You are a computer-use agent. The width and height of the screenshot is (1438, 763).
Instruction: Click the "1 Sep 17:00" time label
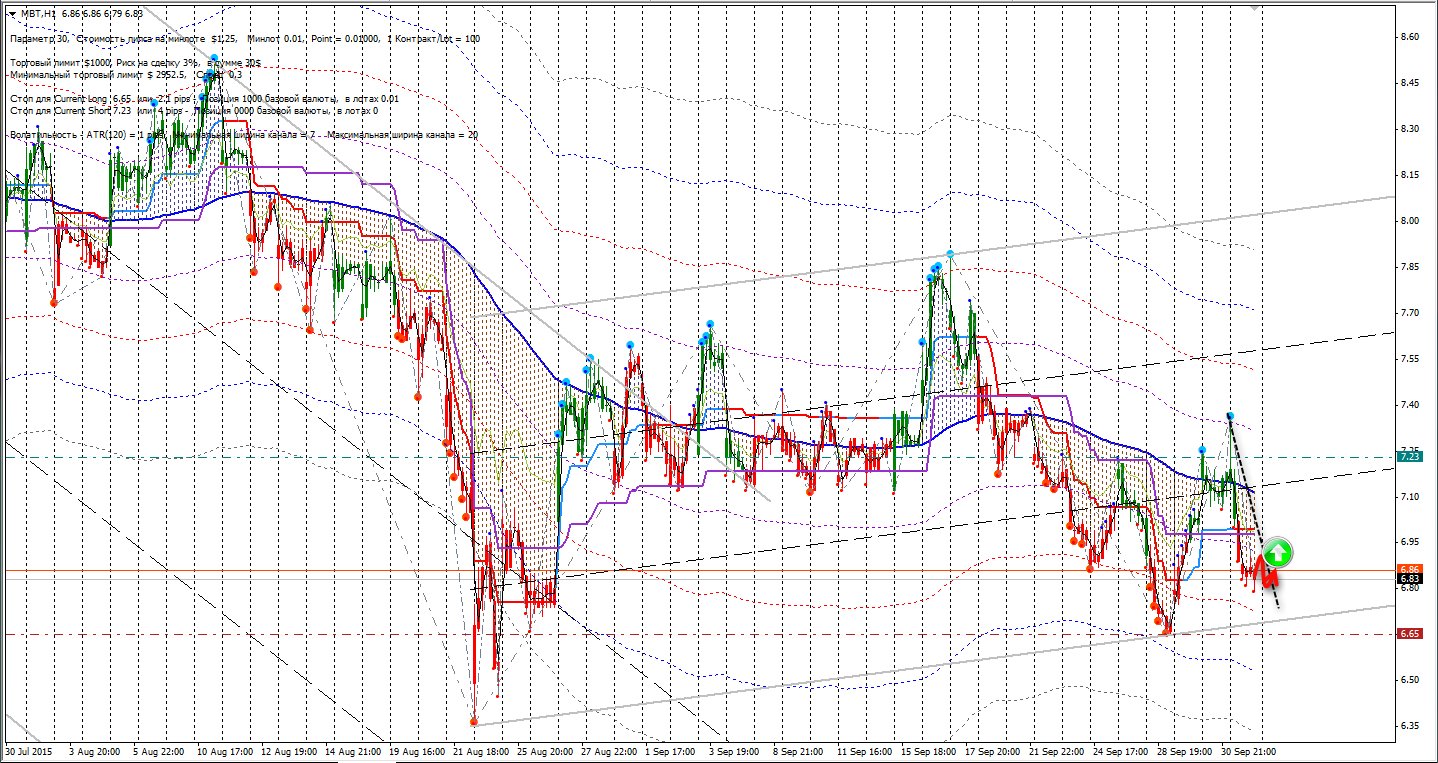click(x=670, y=750)
